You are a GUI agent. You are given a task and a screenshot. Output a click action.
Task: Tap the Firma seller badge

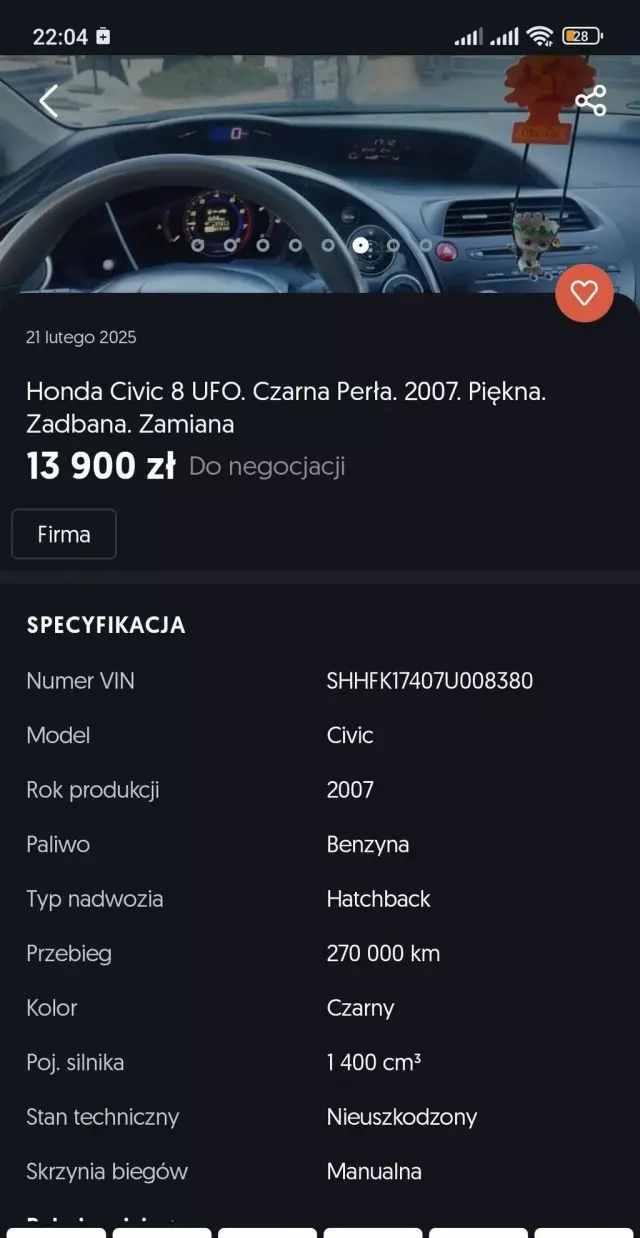pyautogui.click(x=64, y=534)
